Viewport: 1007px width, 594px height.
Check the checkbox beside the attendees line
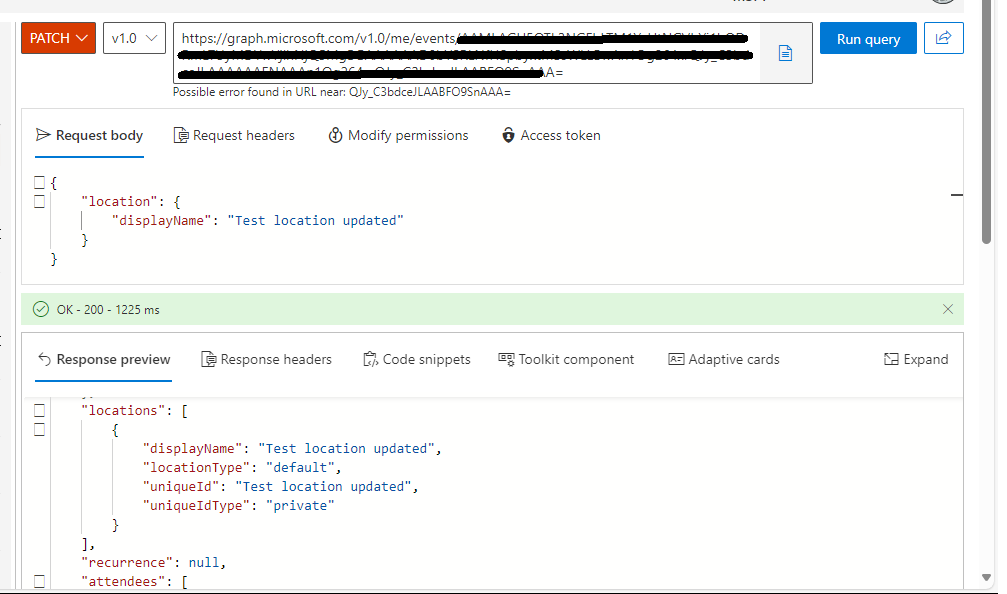click(40, 580)
